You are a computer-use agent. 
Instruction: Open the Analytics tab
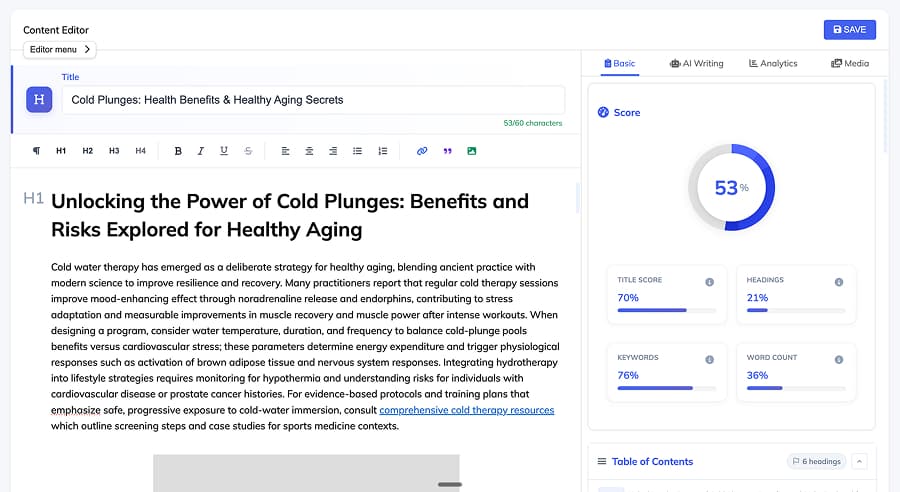773,63
